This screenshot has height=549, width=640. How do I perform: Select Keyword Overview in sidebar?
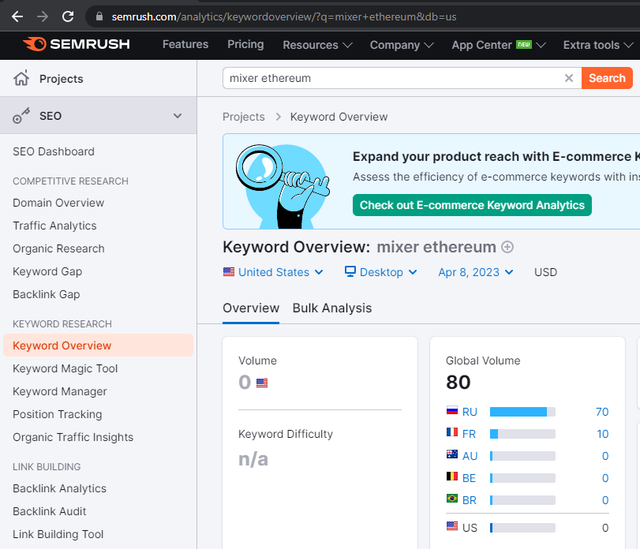pyautogui.click(x=98, y=345)
